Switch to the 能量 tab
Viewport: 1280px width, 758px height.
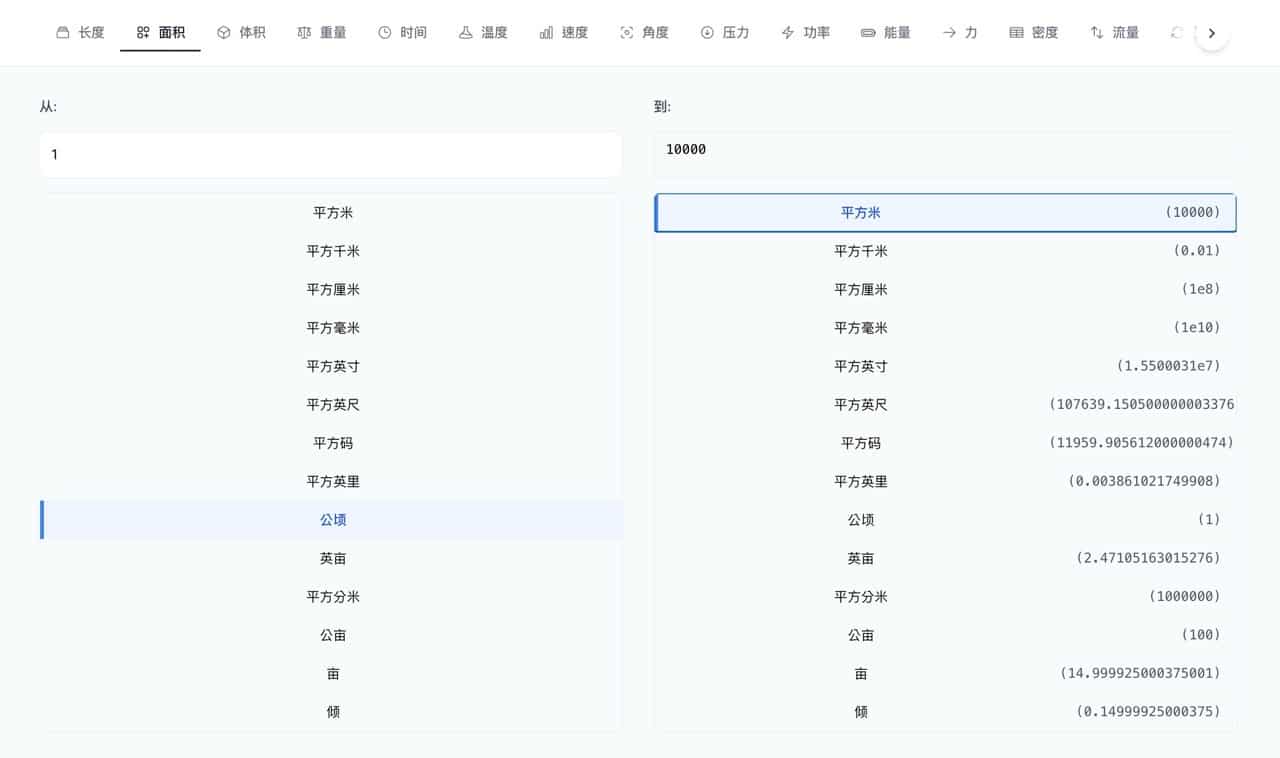pos(886,33)
